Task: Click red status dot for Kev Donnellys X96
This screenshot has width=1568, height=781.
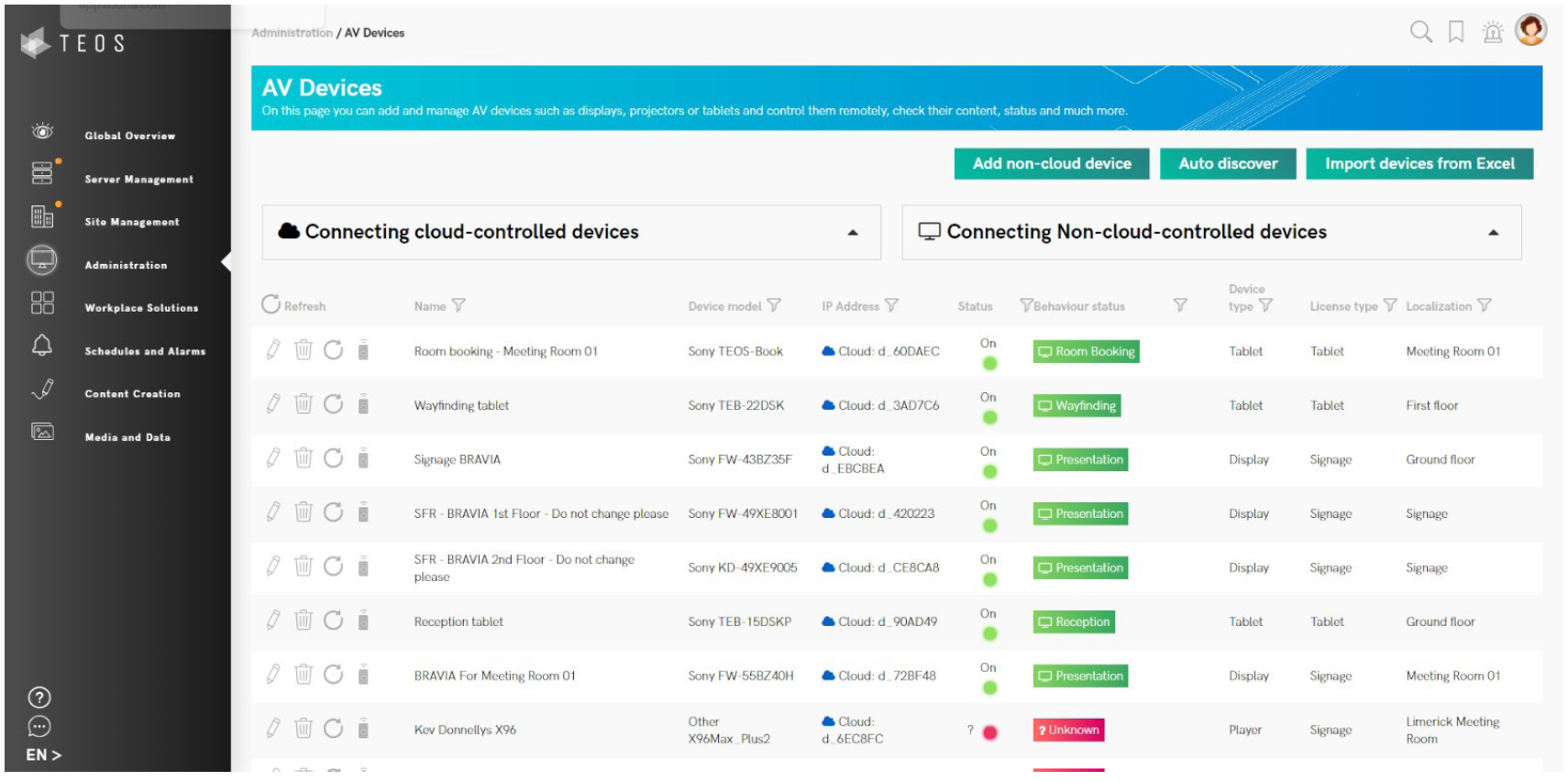Action: 989,732
